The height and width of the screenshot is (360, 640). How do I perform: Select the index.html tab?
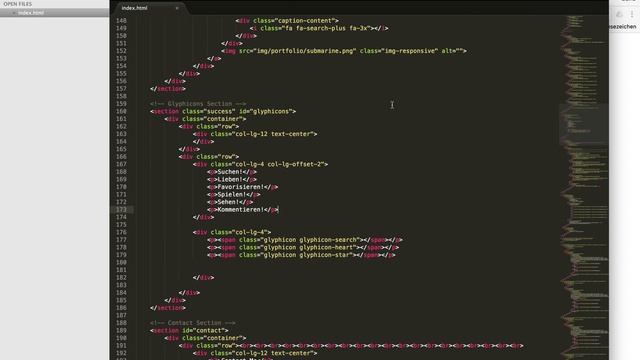click(x=135, y=8)
